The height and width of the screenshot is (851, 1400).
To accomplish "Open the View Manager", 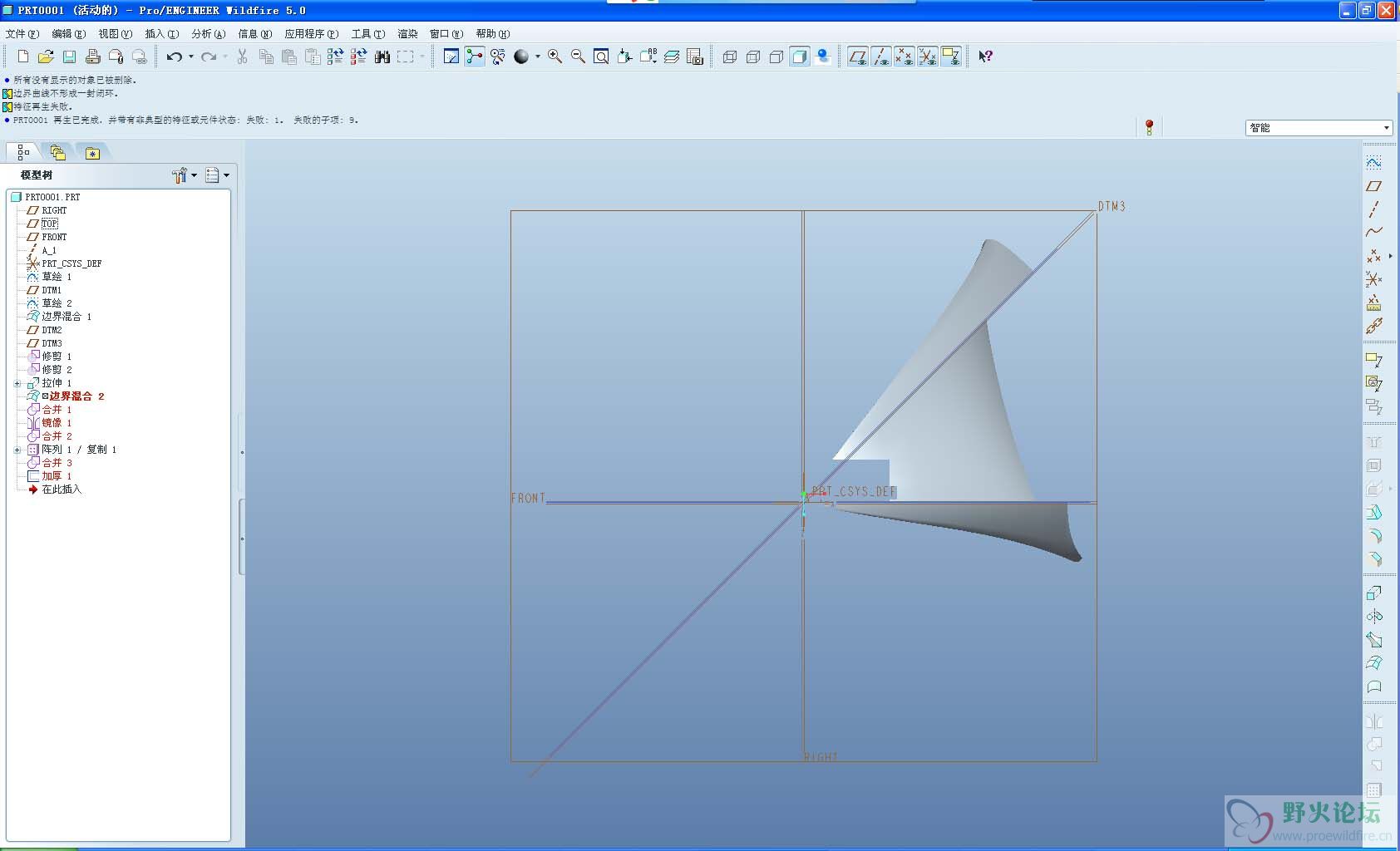I will [x=695, y=57].
